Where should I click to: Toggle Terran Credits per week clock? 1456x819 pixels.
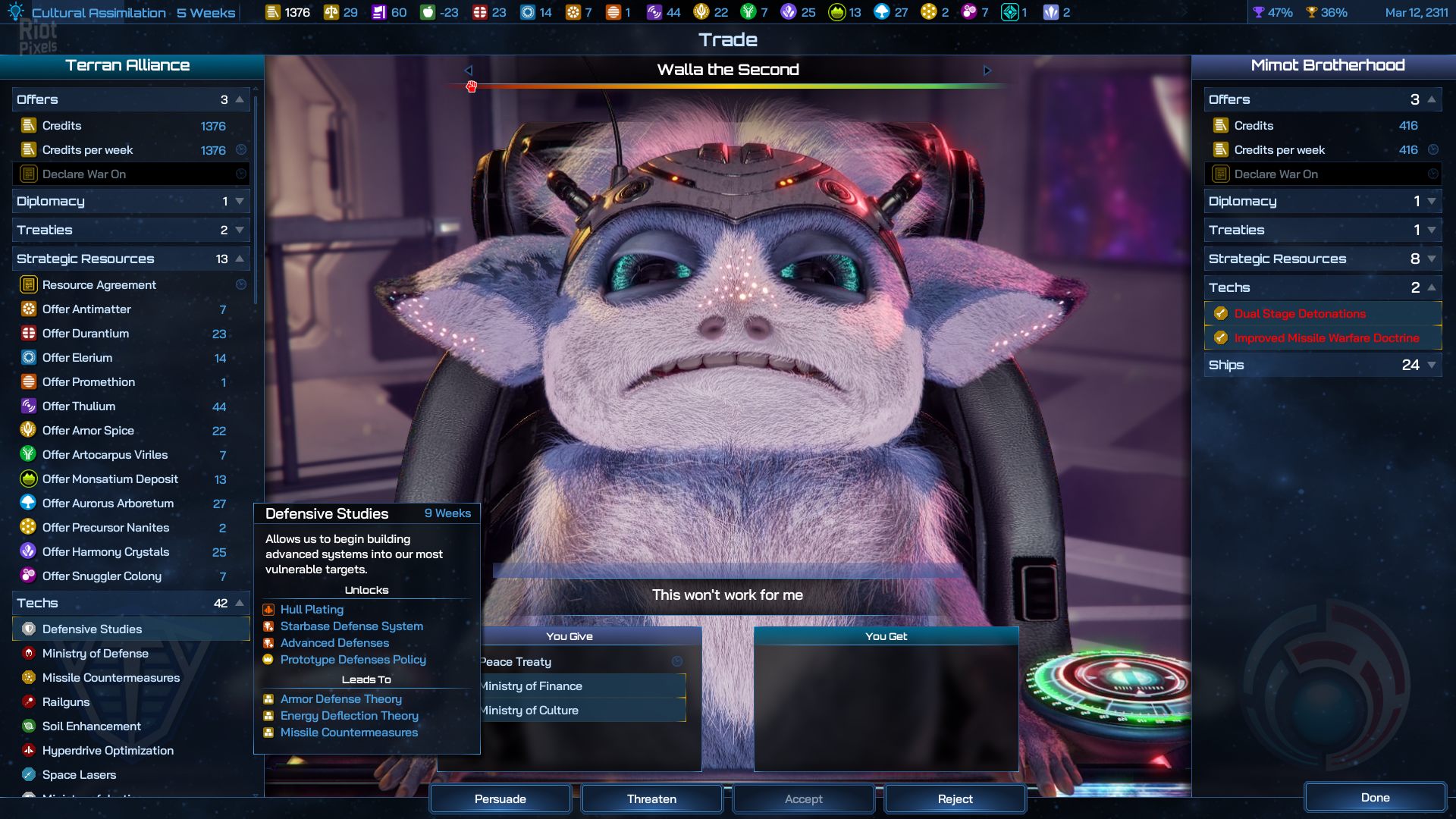coord(241,150)
